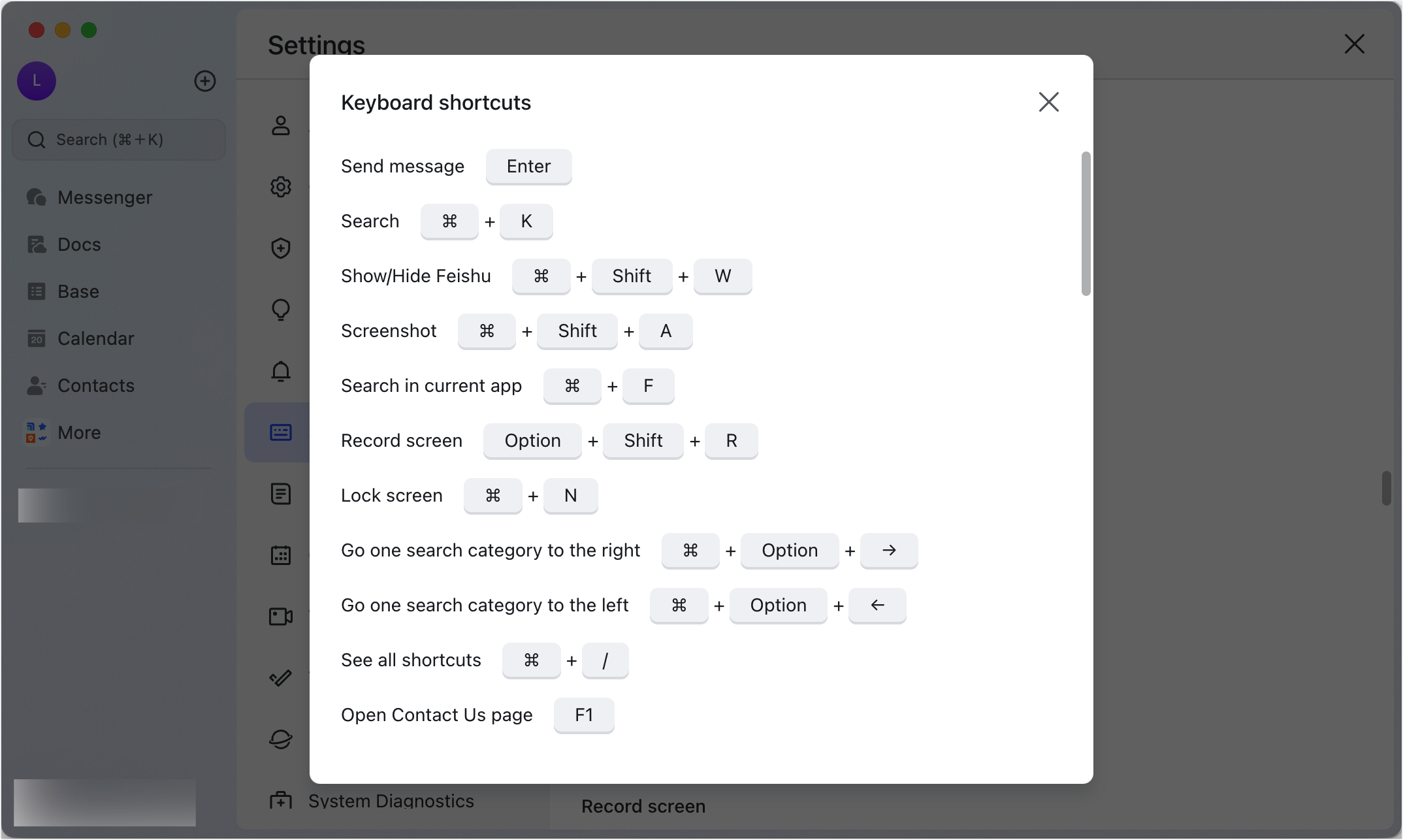Open video meeting settings icon
Viewport: 1403px width, 840px height.
(x=280, y=616)
